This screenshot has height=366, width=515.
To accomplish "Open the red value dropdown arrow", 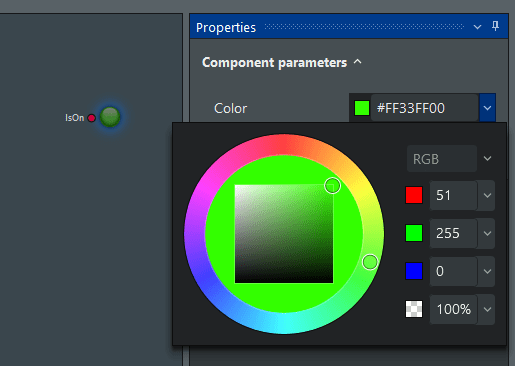I will tap(487, 195).
